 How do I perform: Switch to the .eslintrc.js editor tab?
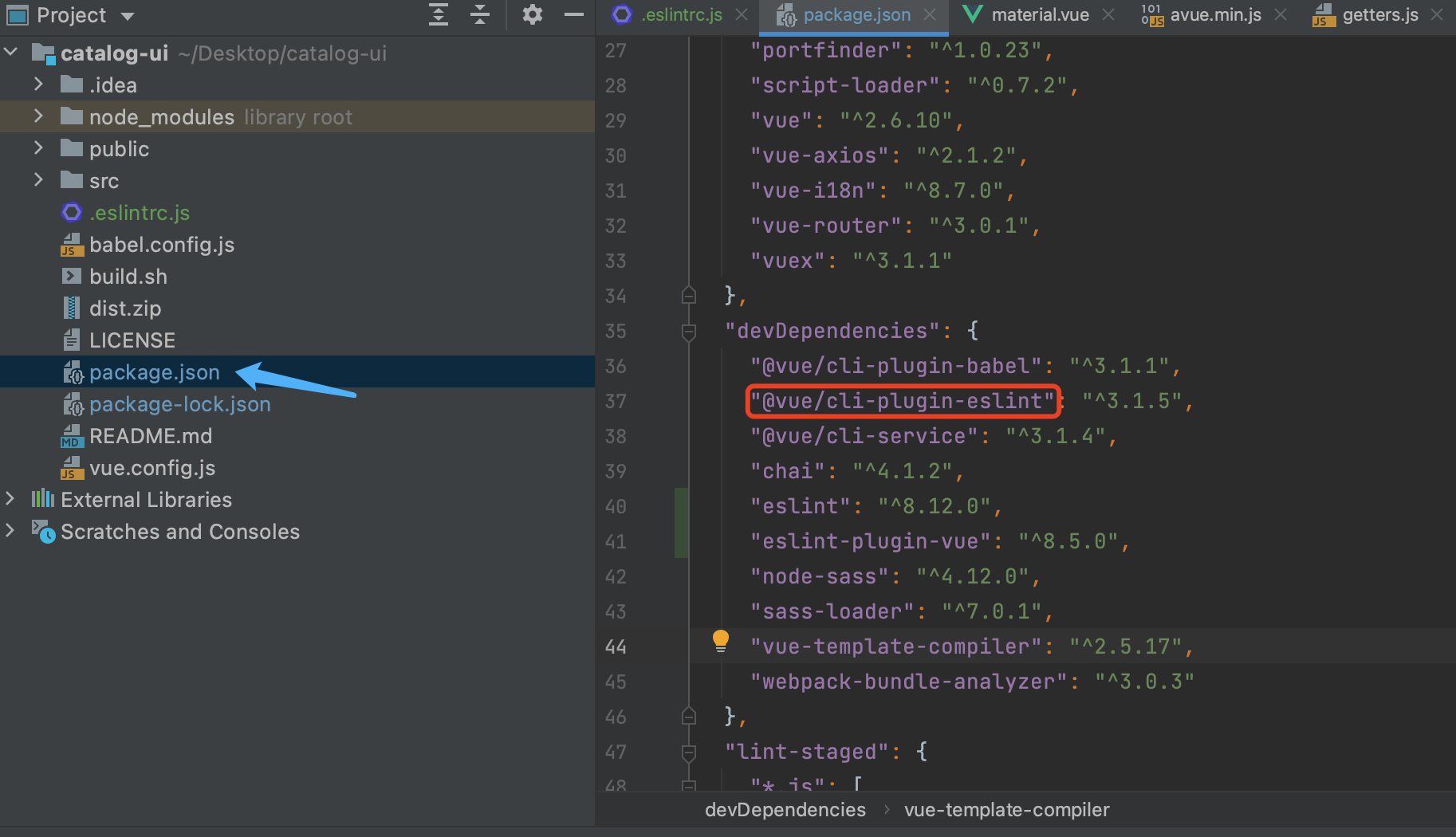[681, 15]
